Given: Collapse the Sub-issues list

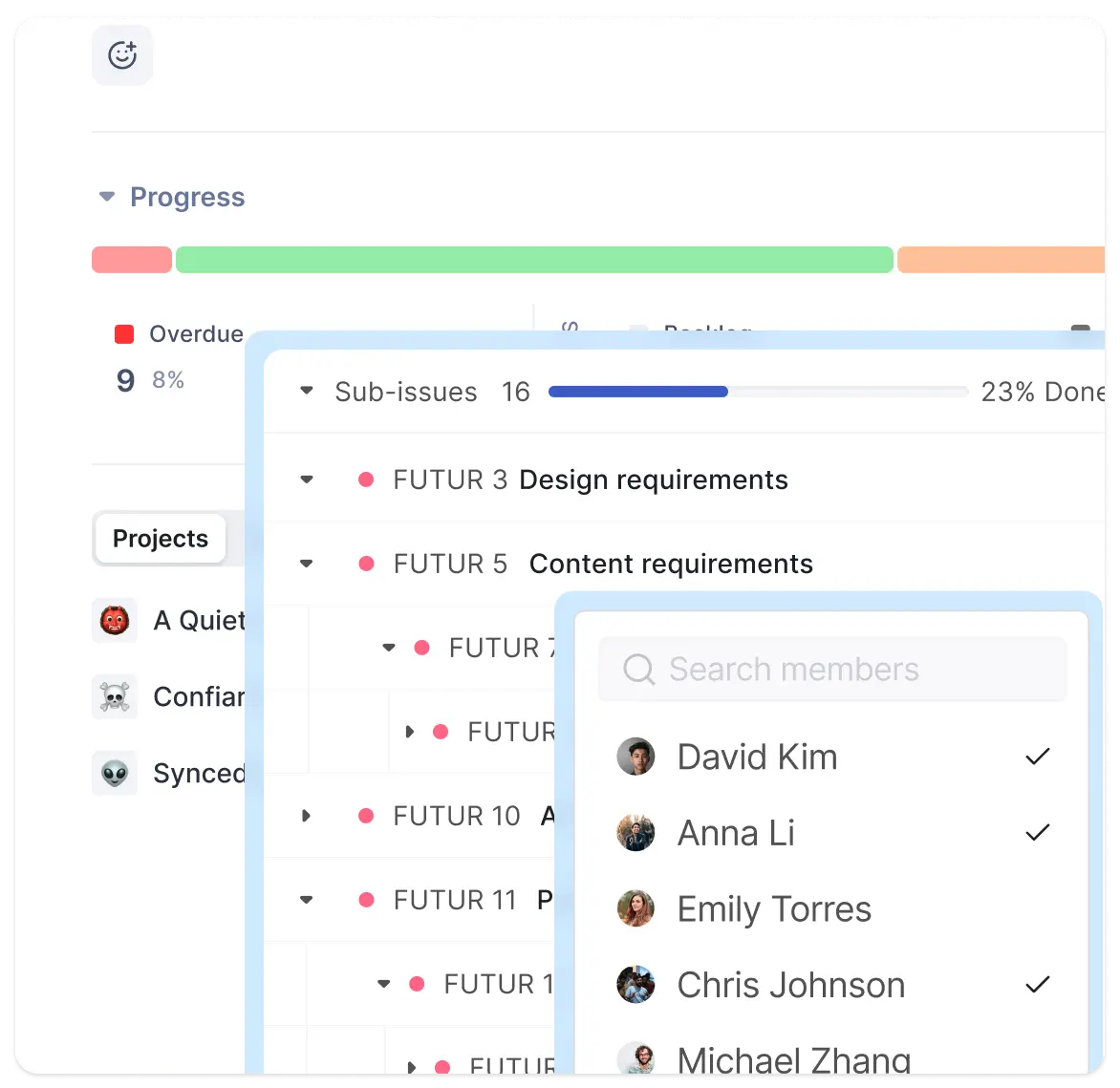Looking at the screenshot, I should [x=307, y=392].
